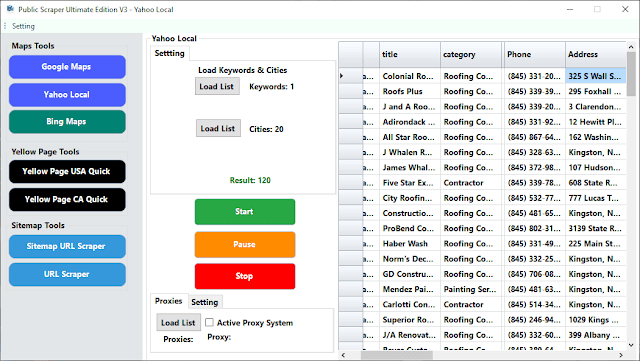Click the horizontal scrollbar thumb
This screenshot has width=640, height=361.
[397, 355]
